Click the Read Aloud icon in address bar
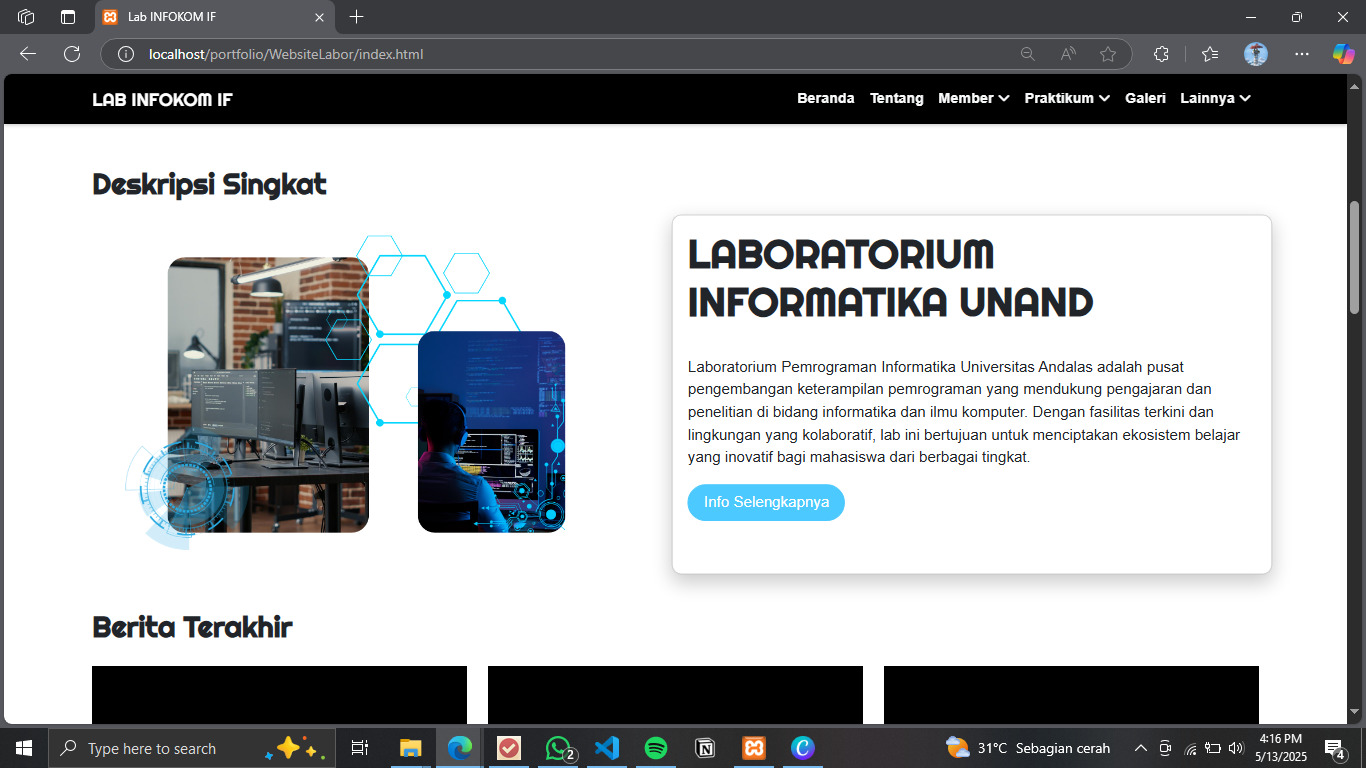This screenshot has width=1366, height=768. (x=1067, y=54)
